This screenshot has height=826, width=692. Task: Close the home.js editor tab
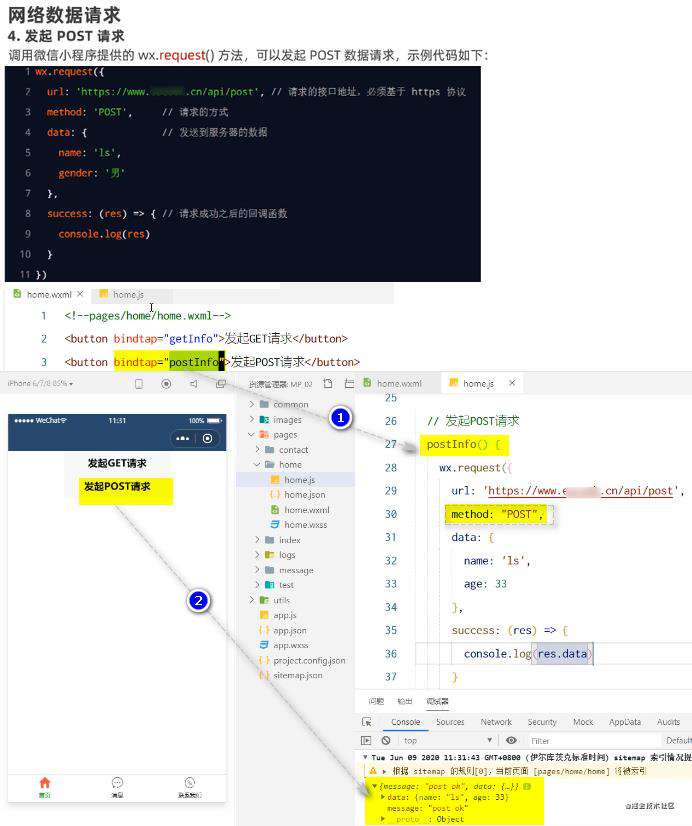[x=512, y=383]
